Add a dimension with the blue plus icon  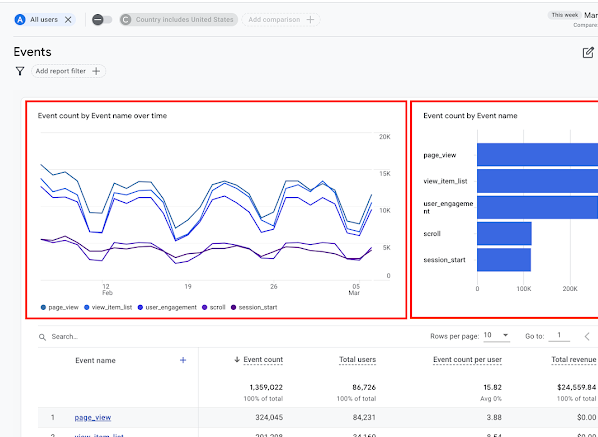183,360
